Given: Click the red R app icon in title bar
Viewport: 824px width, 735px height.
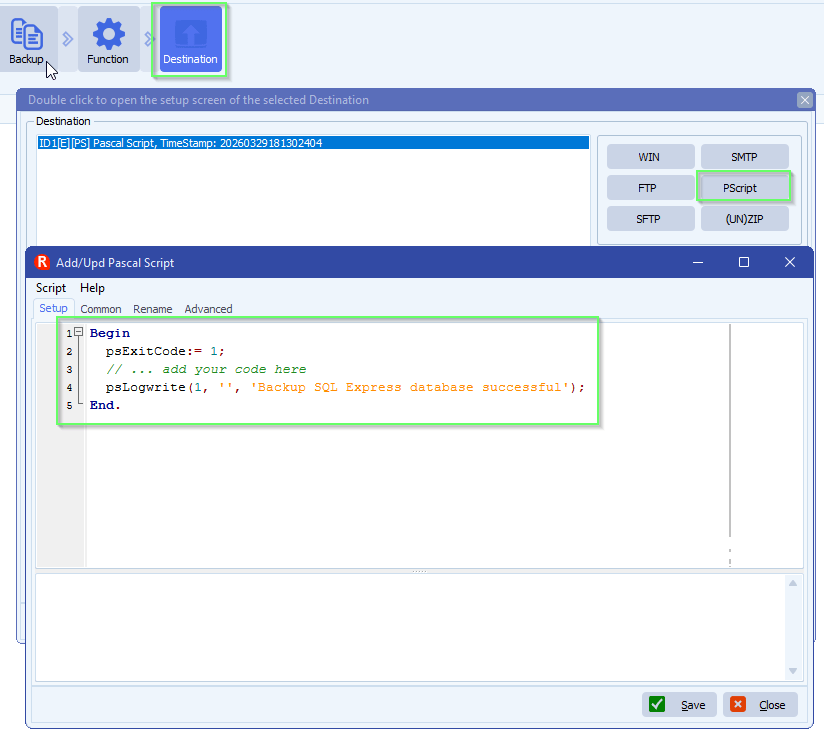Looking at the screenshot, I should (x=42, y=262).
